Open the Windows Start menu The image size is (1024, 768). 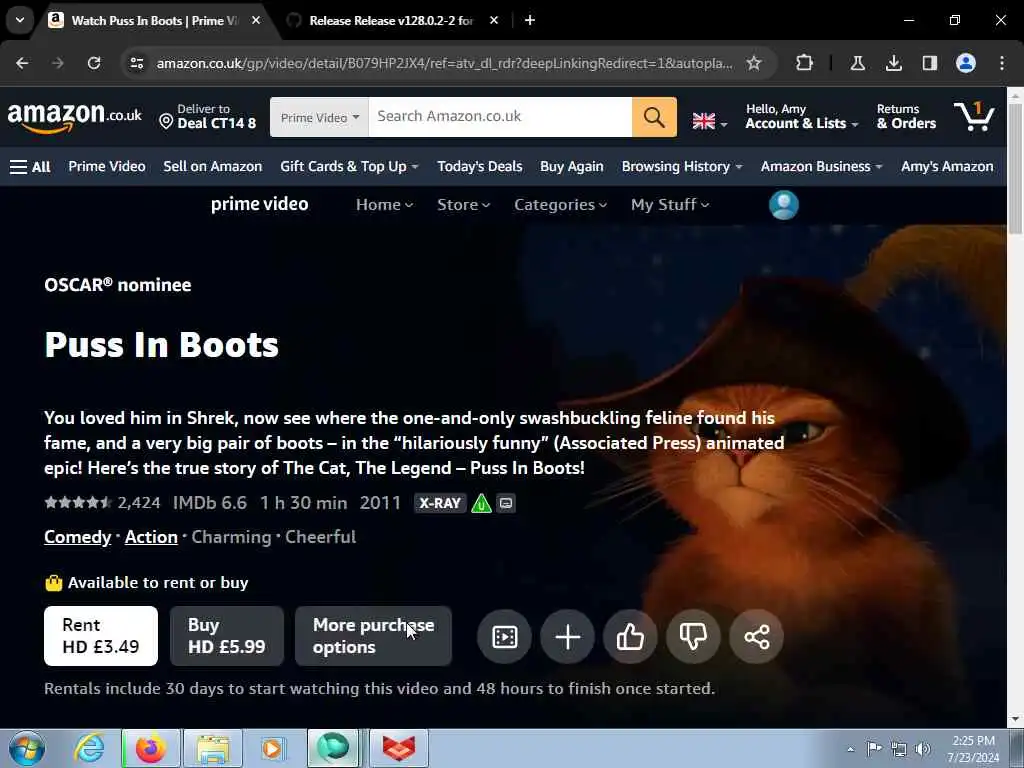(27, 748)
